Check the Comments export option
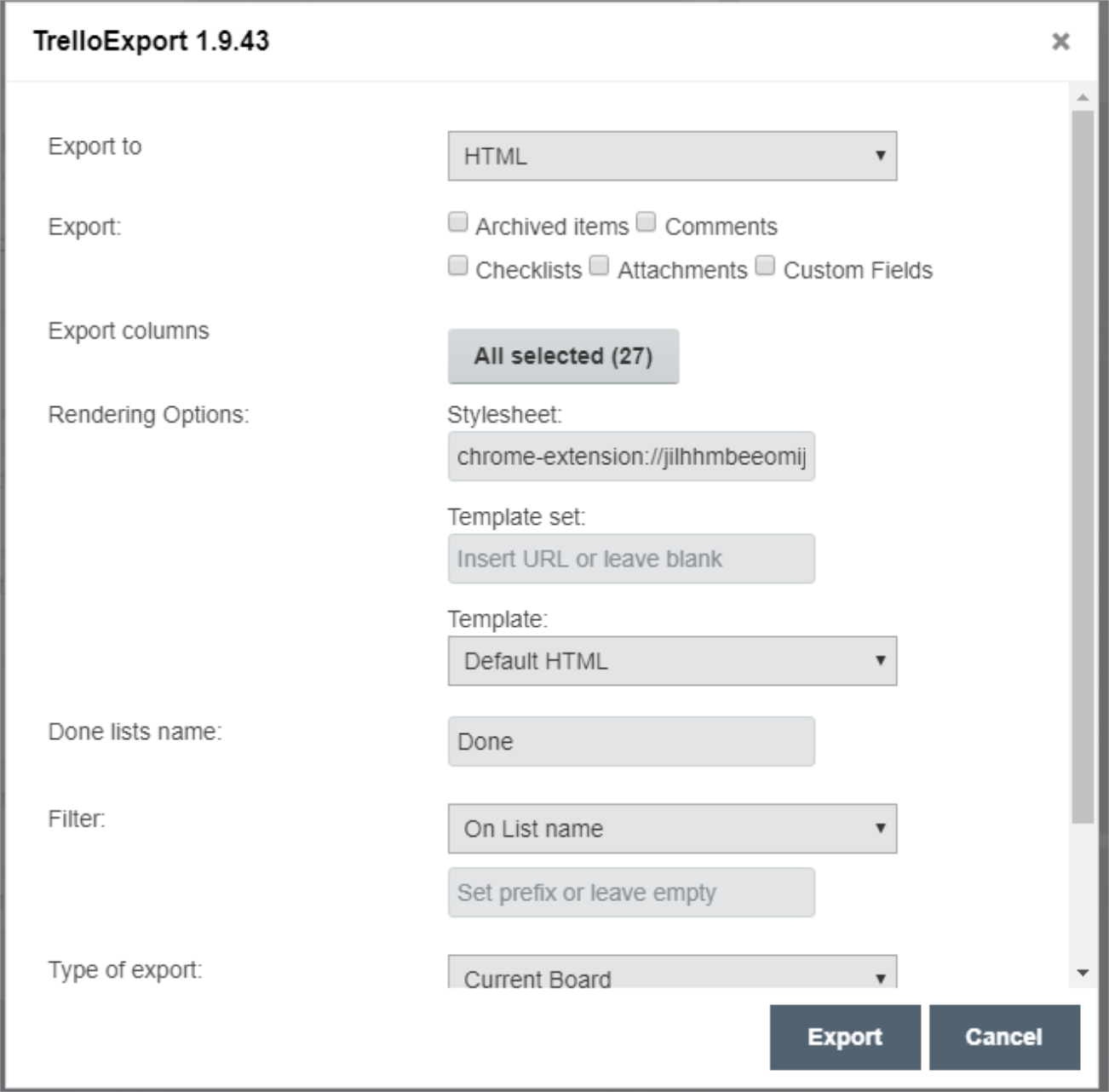The height and width of the screenshot is (1092, 1109). pos(646,221)
